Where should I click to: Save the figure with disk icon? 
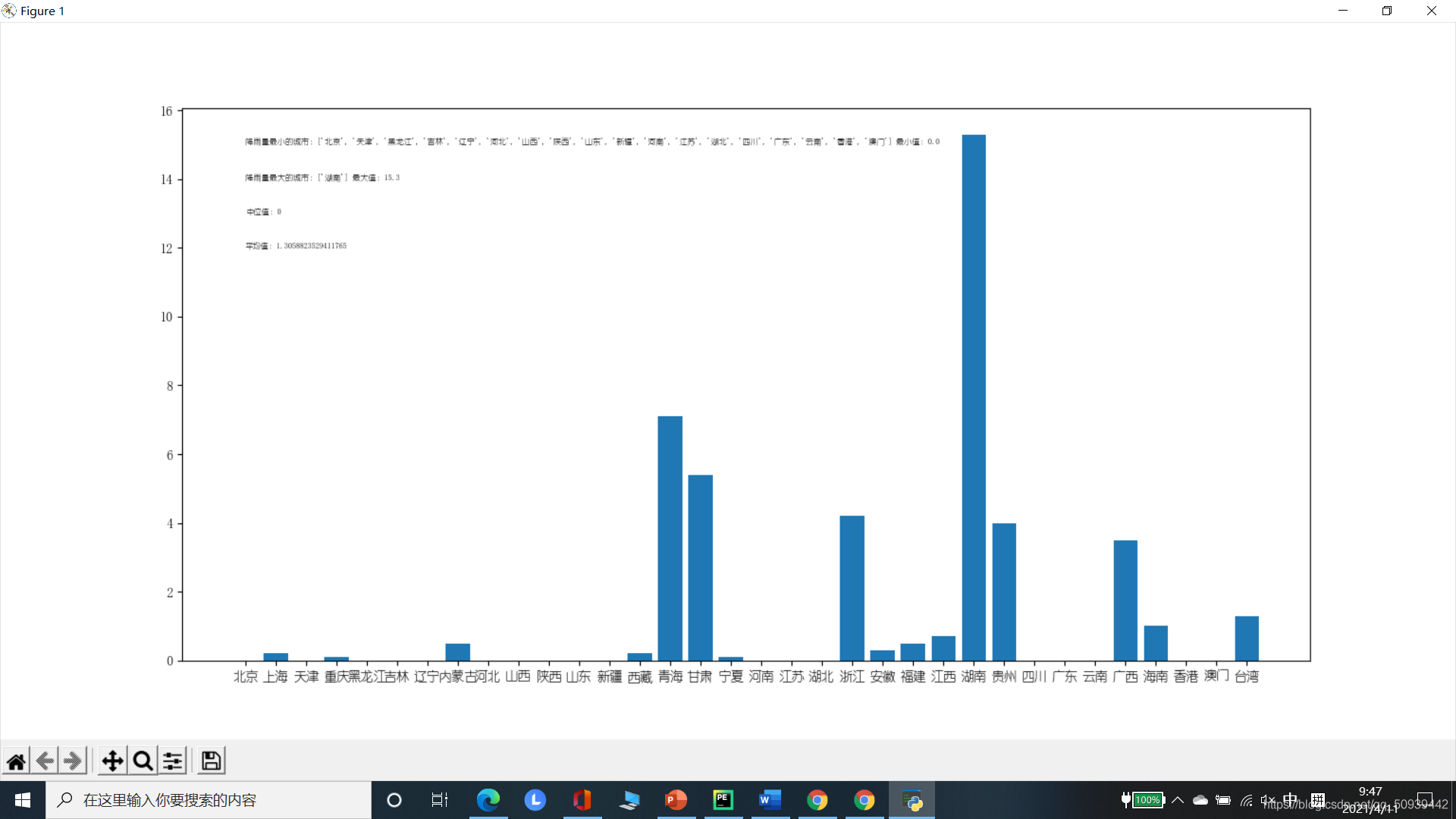(211, 761)
